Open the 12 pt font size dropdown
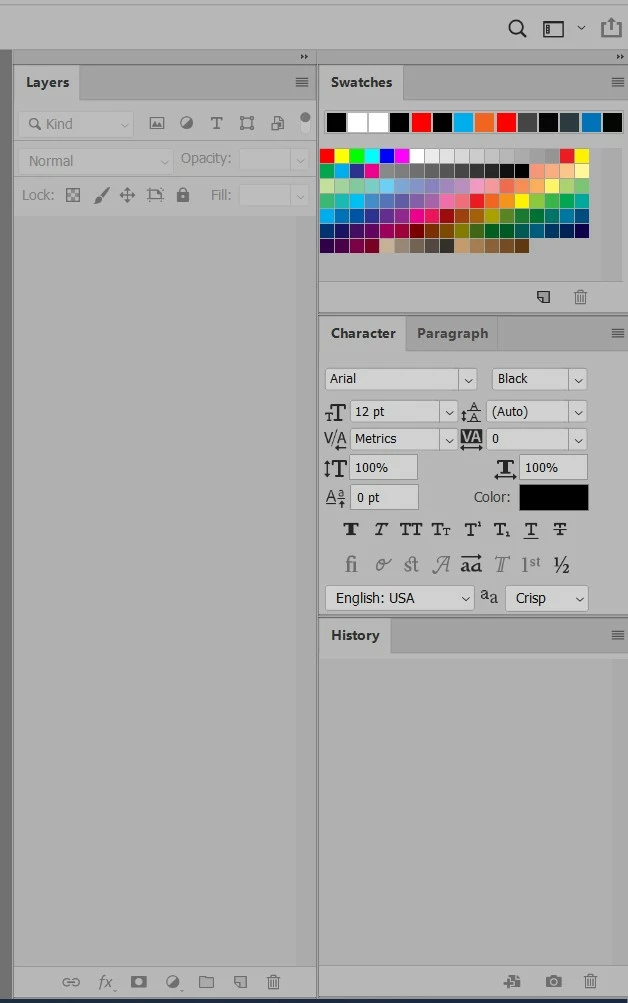Screen dimensions: 628x1003 [449, 412]
